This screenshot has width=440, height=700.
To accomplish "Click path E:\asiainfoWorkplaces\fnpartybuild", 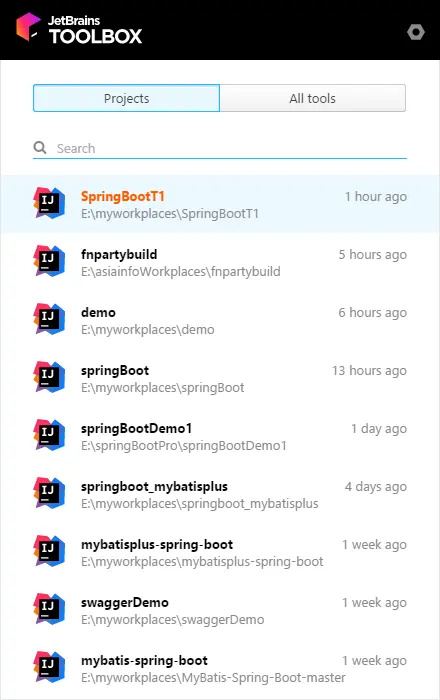I will coord(181,272).
